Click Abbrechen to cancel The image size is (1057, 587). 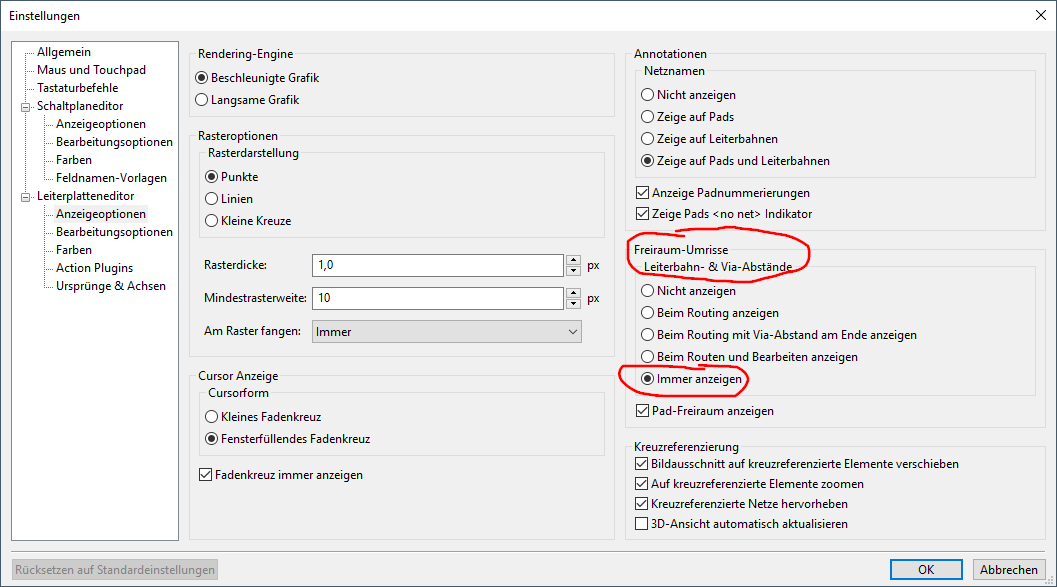click(x=1008, y=569)
